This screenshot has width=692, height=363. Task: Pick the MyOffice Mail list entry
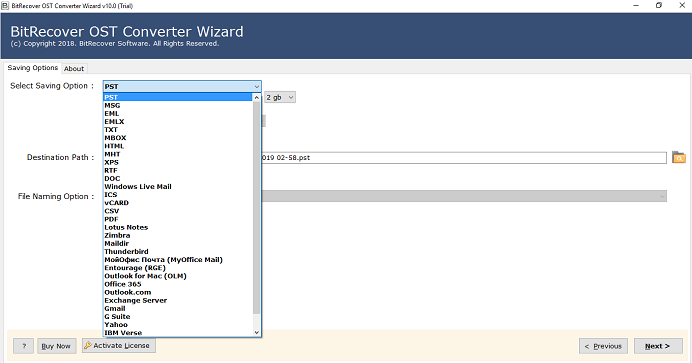tap(177, 260)
